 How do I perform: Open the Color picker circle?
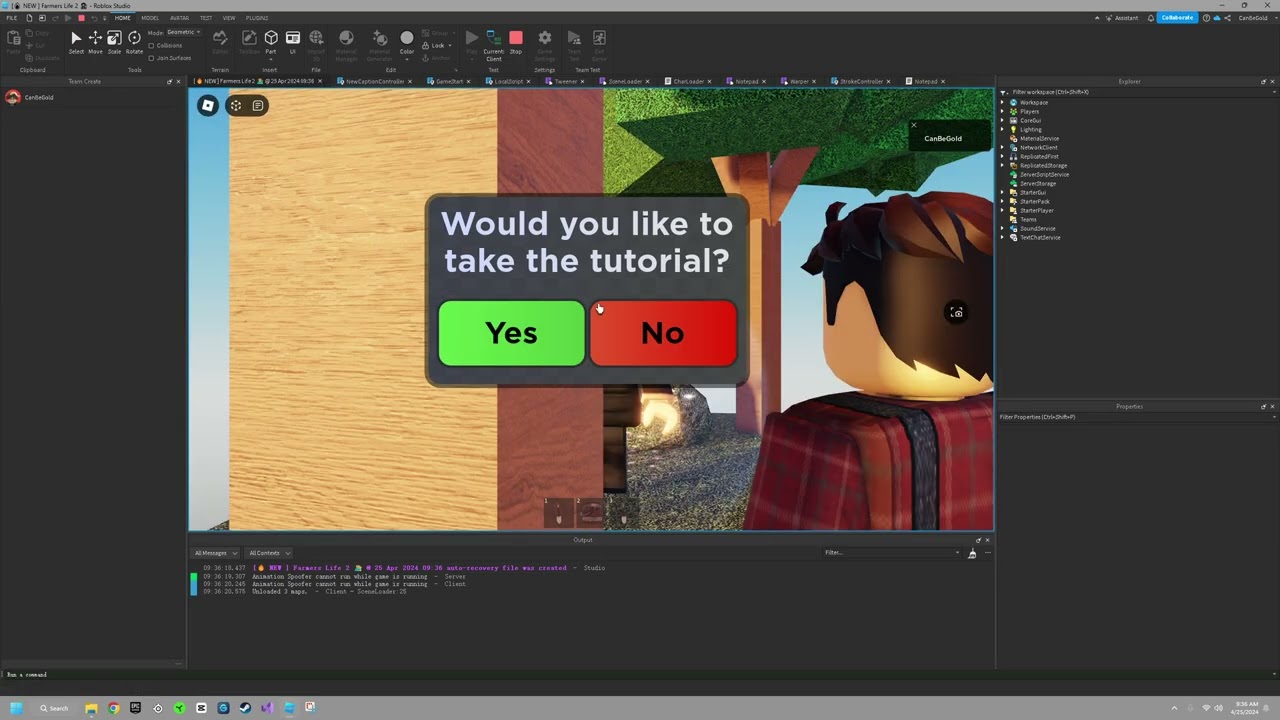(x=407, y=38)
